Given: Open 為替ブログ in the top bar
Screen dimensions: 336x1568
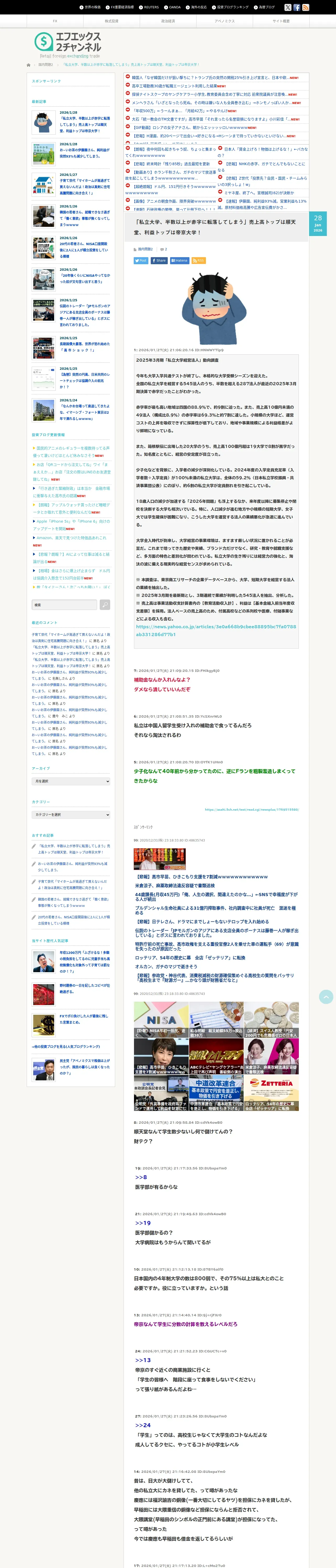Looking at the screenshot, I should point(265,7).
